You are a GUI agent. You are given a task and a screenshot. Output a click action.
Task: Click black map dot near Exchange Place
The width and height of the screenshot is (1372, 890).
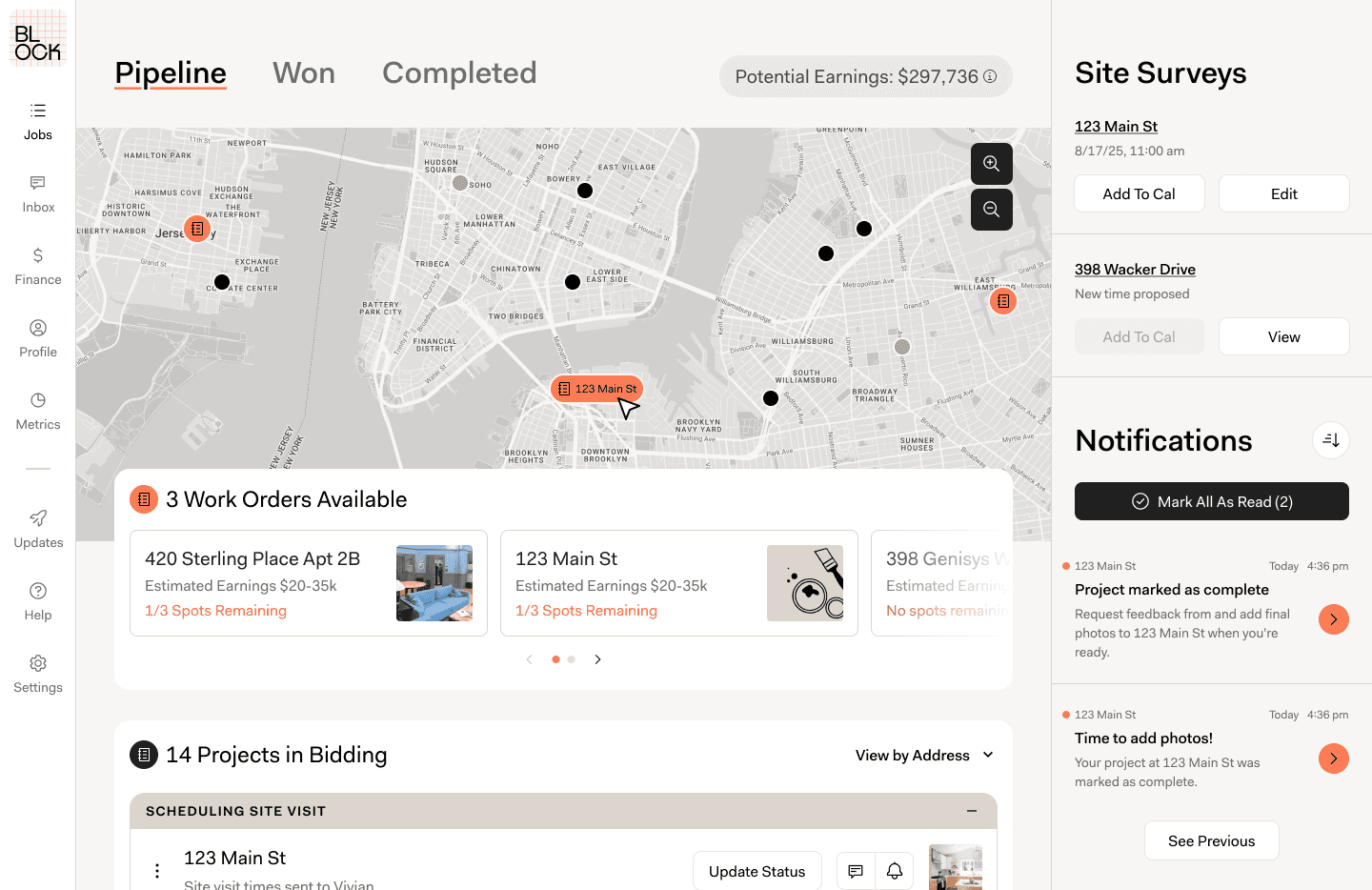222,282
